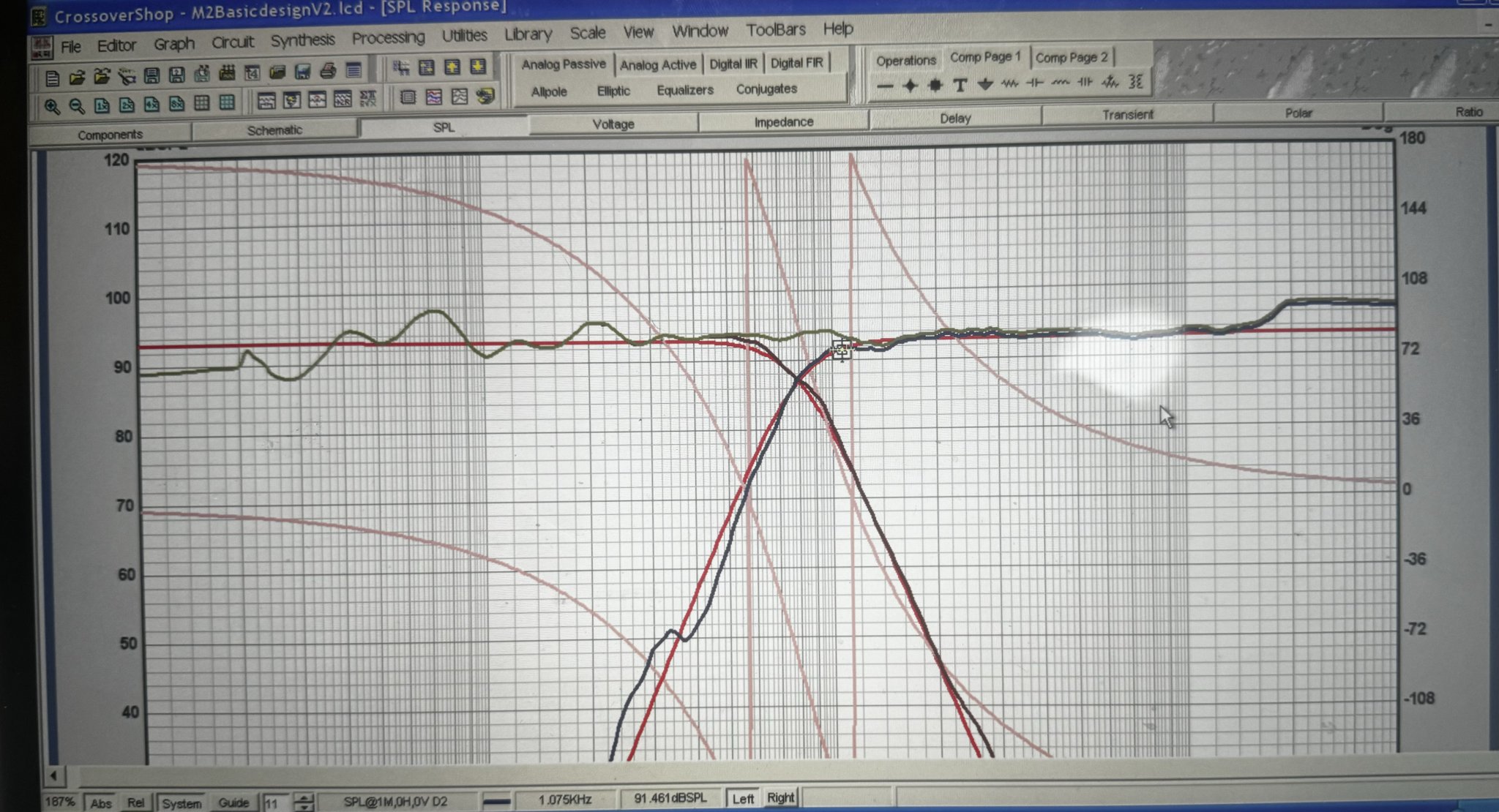Screen dimensions: 1499x812
Task: Select the Right axis toggle
Action: [x=780, y=798]
